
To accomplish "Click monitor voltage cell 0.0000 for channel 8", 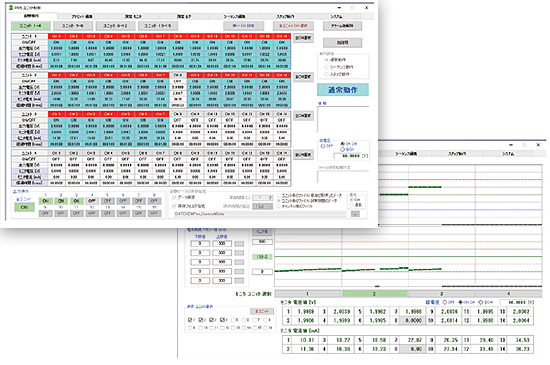I will [413, 320].
